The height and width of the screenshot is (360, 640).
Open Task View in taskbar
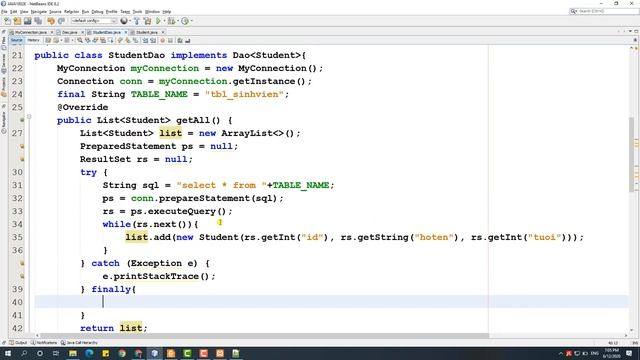(56, 353)
